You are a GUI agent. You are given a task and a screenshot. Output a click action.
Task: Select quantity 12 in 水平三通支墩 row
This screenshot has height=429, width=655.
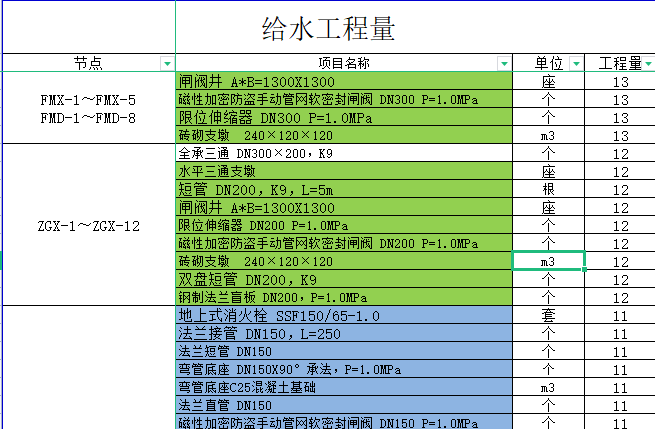(x=620, y=171)
